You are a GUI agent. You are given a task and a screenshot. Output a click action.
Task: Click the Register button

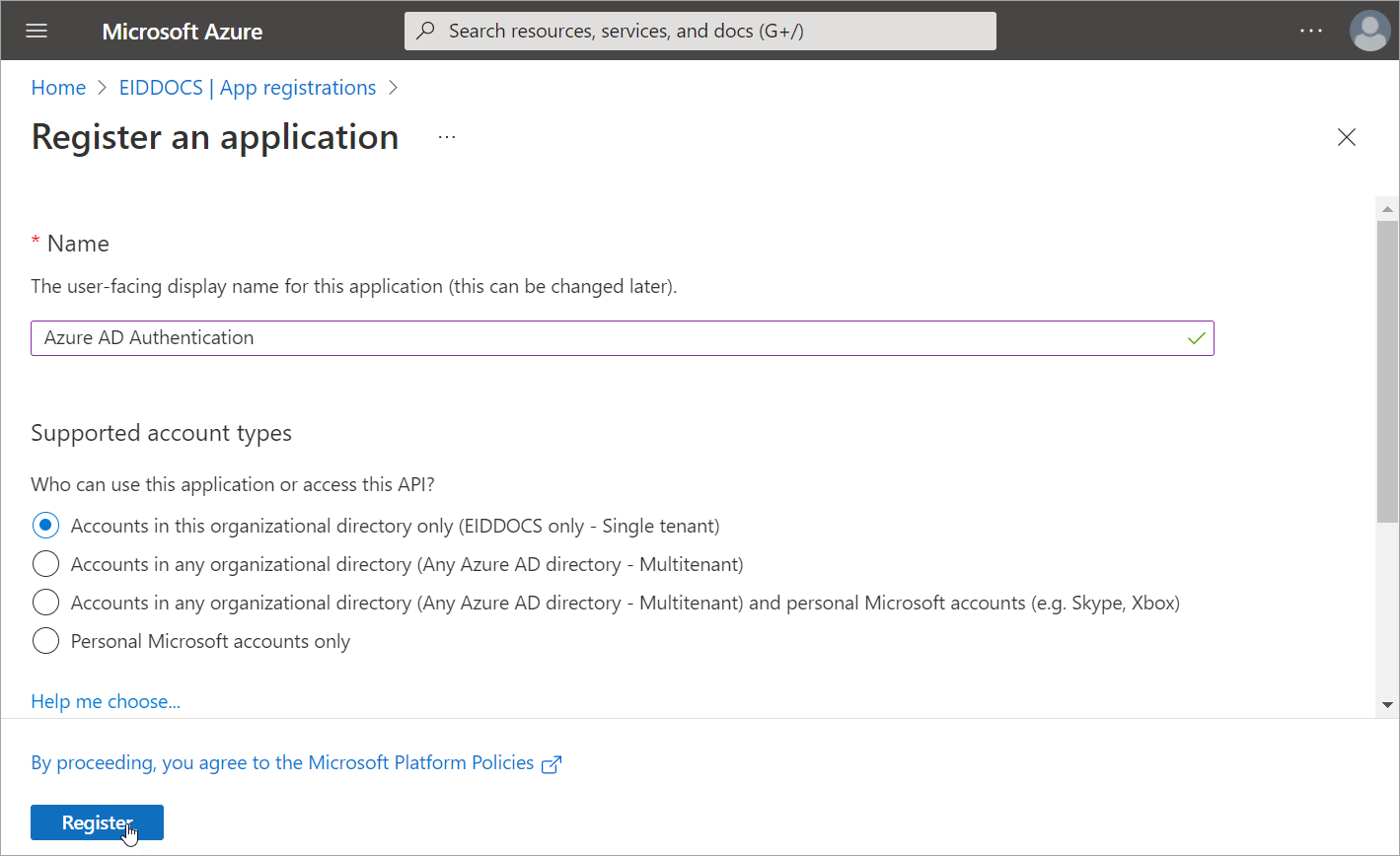pyautogui.click(x=97, y=822)
